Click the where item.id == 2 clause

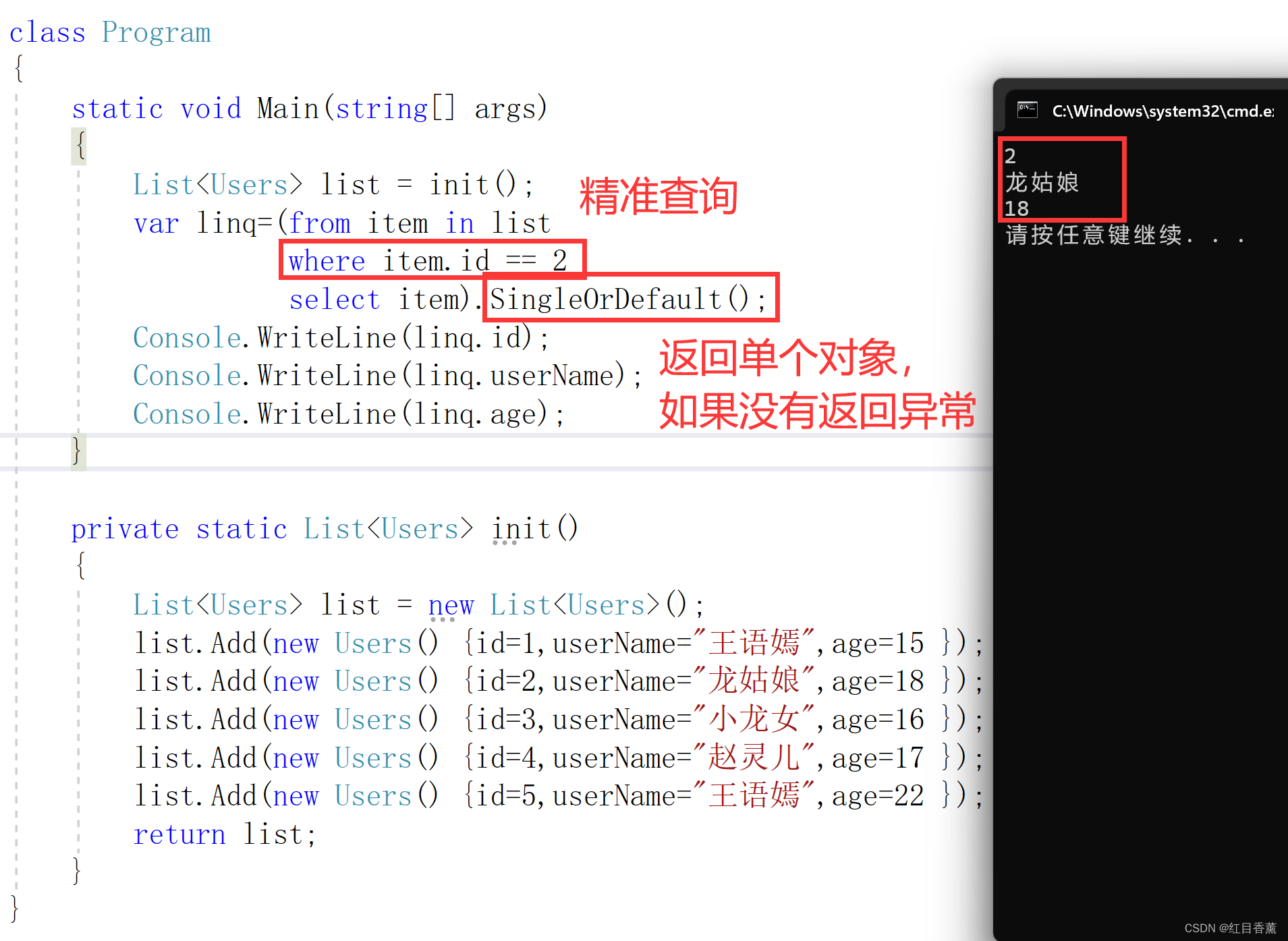tap(428, 260)
